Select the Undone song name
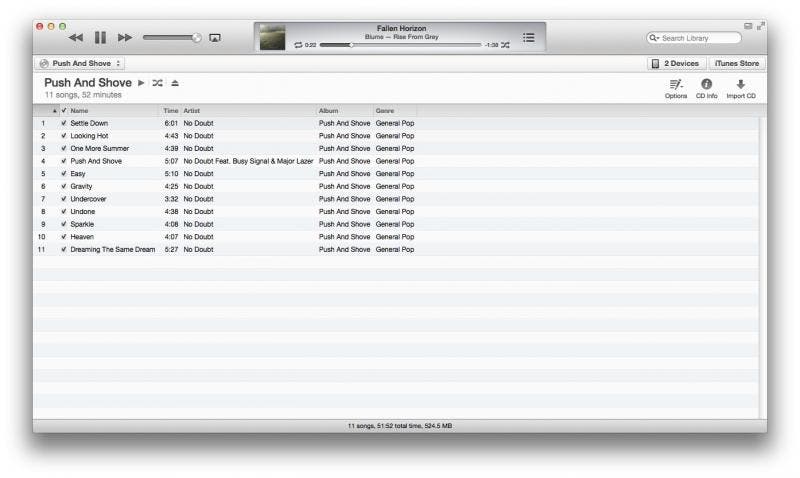This screenshot has width=800, height=478. pos(83,212)
